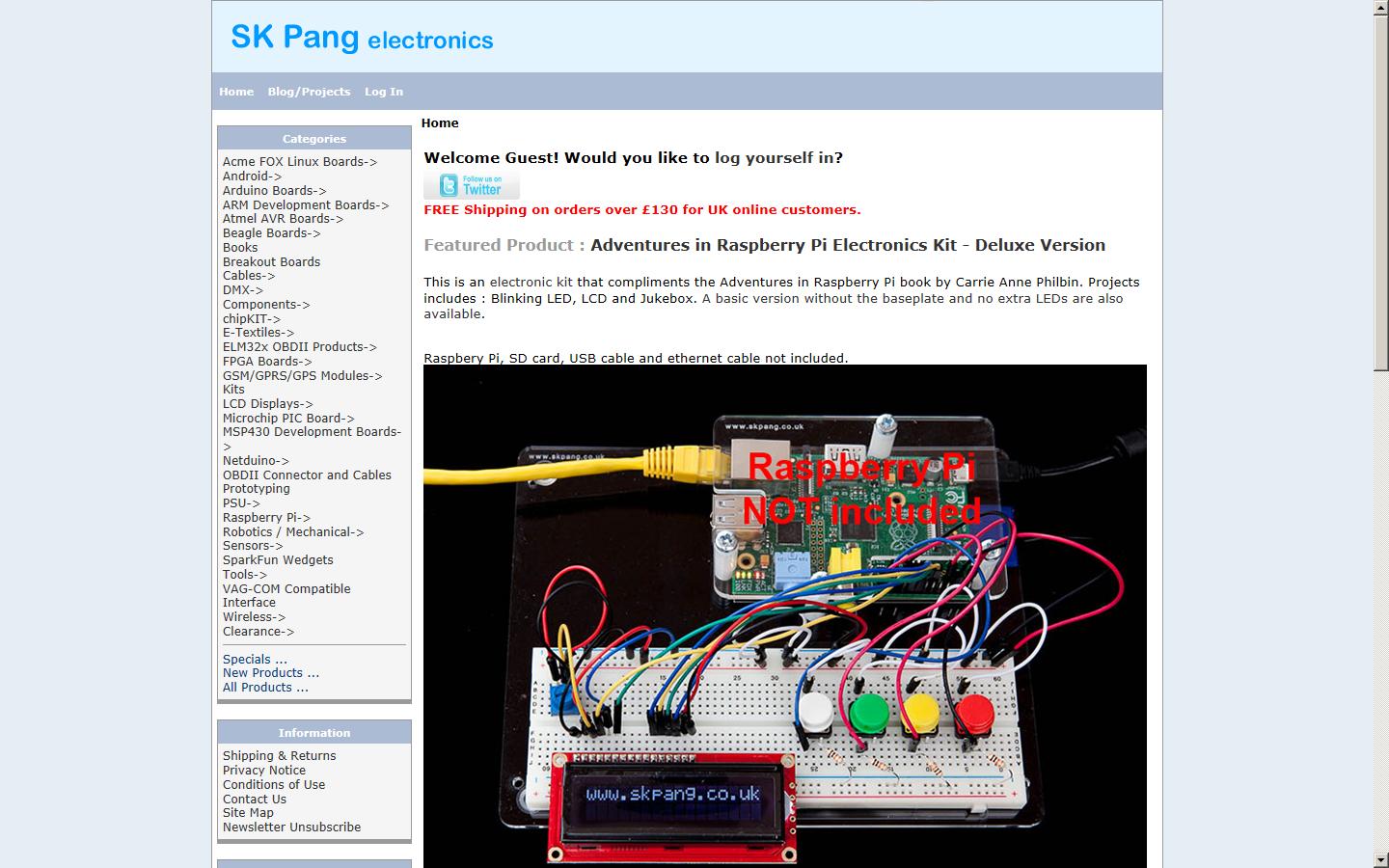The height and width of the screenshot is (868, 1389).
Task: View the Privacy Notice
Action: [263, 770]
